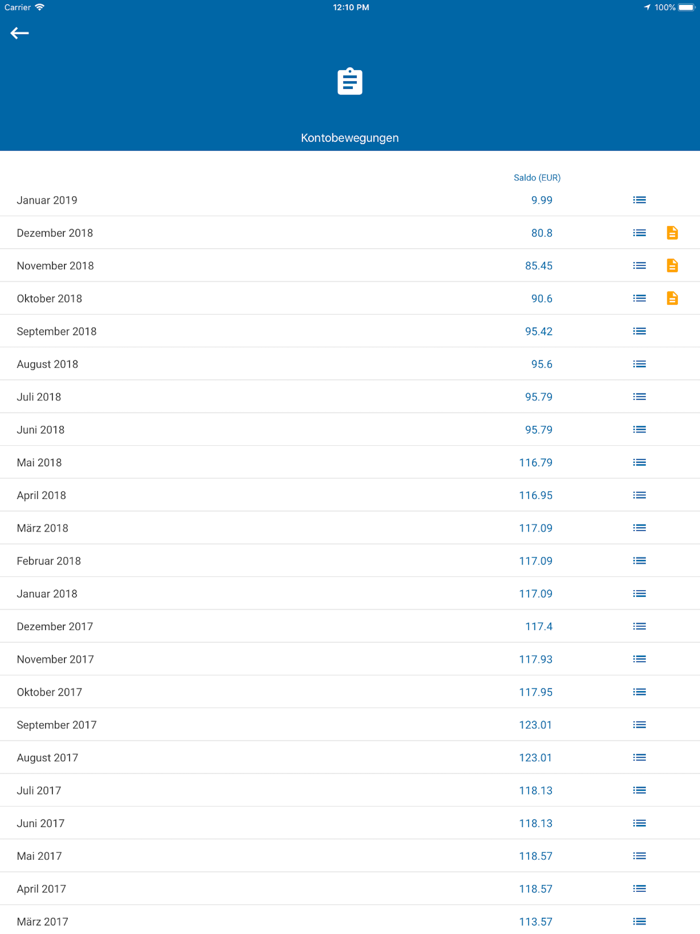Show transaction list for September 2018
Screen dimensions: 700x934
pos(639,331)
